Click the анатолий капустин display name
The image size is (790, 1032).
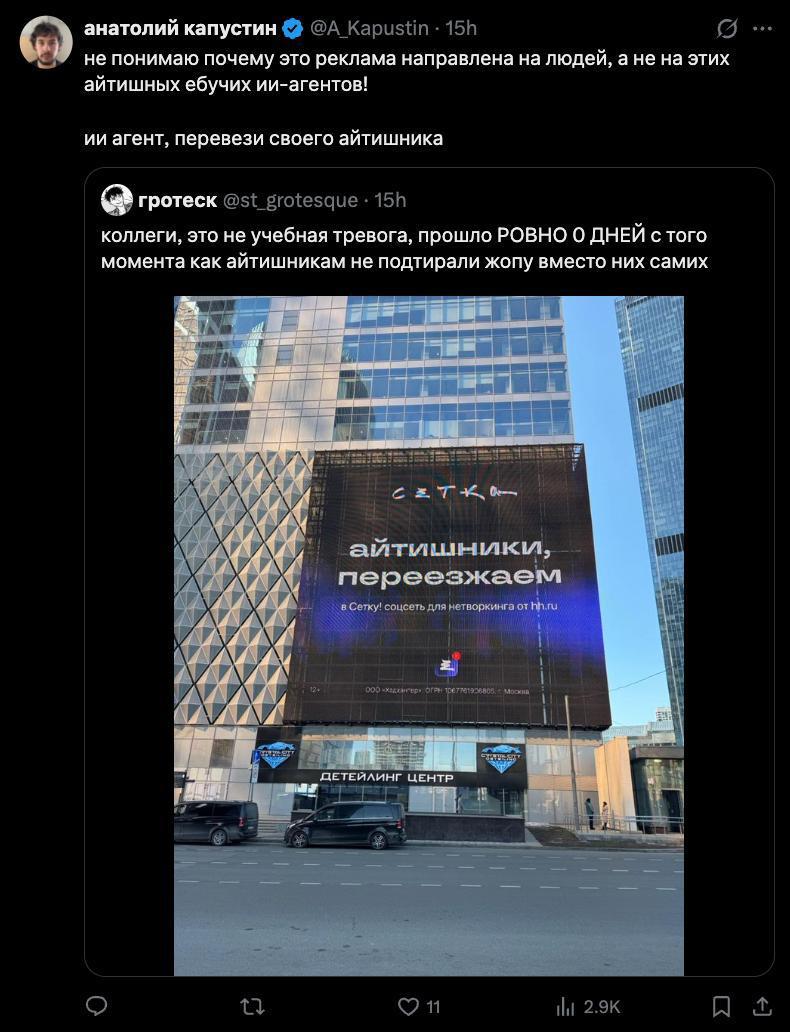click(180, 28)
